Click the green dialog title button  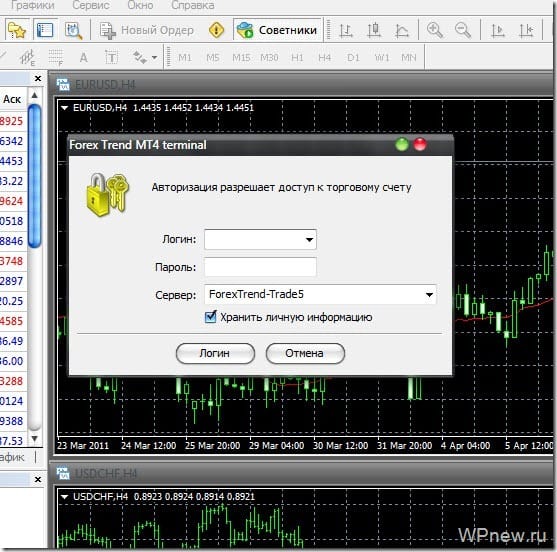[402, 145]
